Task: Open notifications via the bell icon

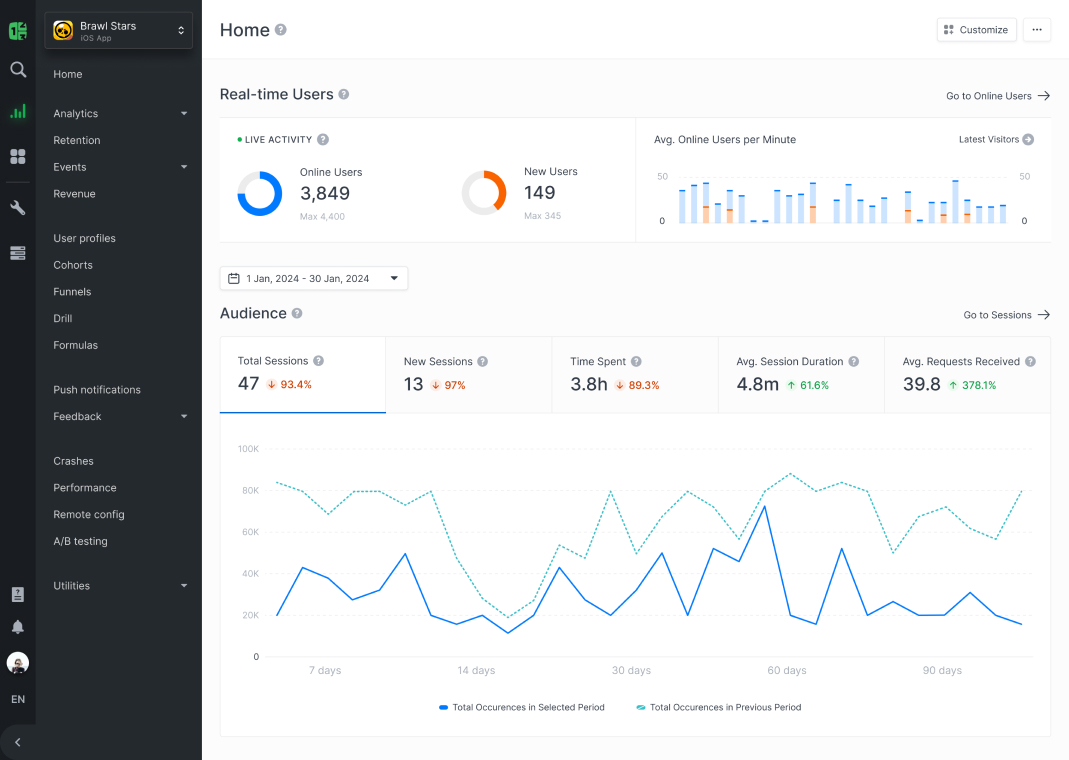Action: tap(17, 626)
